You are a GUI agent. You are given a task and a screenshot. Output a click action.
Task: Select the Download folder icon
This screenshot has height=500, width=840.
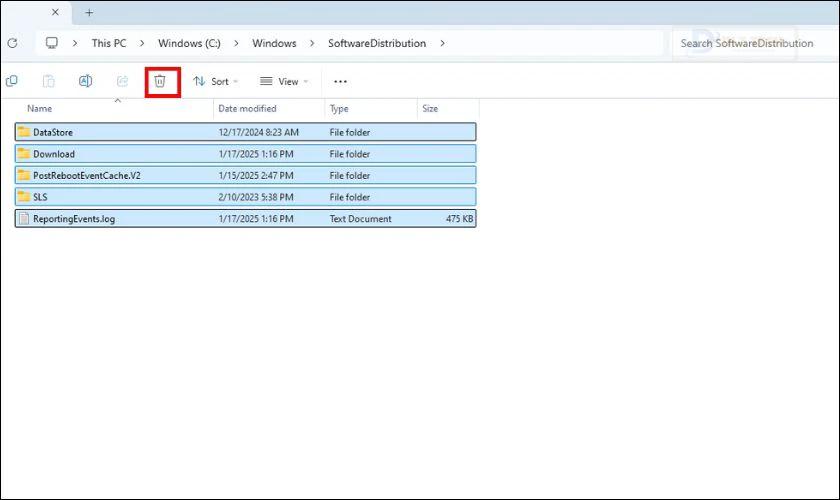coord(24,154)
